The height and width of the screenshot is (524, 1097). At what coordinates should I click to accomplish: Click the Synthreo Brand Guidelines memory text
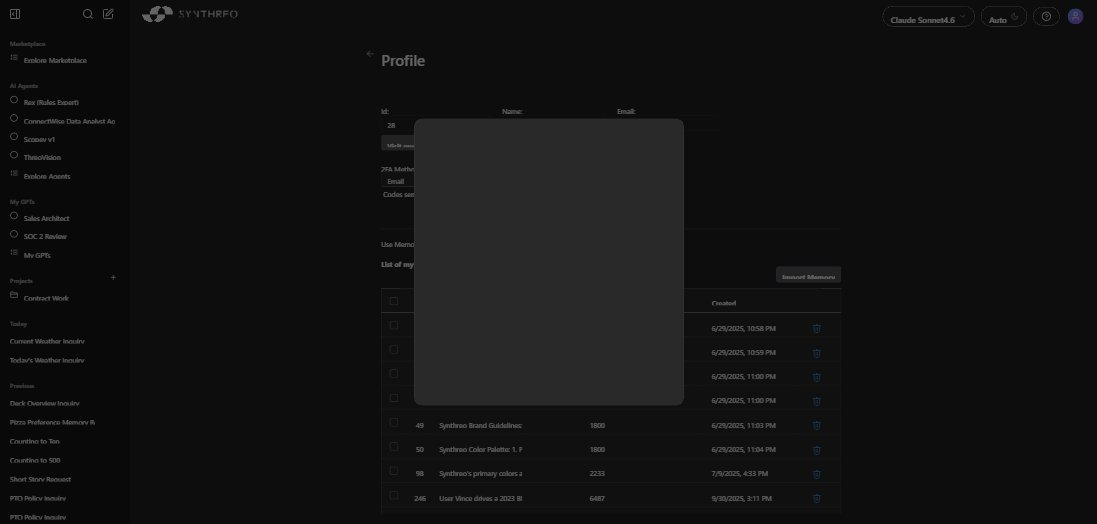click(x=480, y=425)
